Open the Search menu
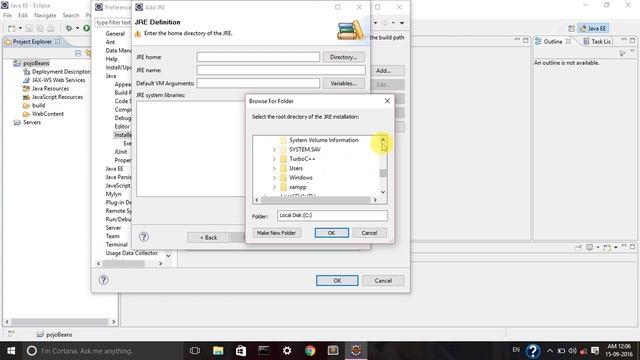This screenshot has width=640, height=360. [71, 15]
